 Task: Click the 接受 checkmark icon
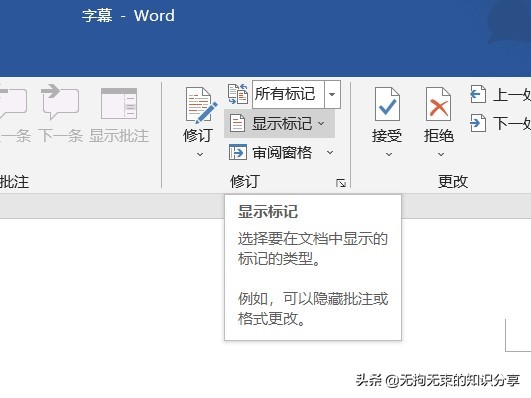(387, 104)
